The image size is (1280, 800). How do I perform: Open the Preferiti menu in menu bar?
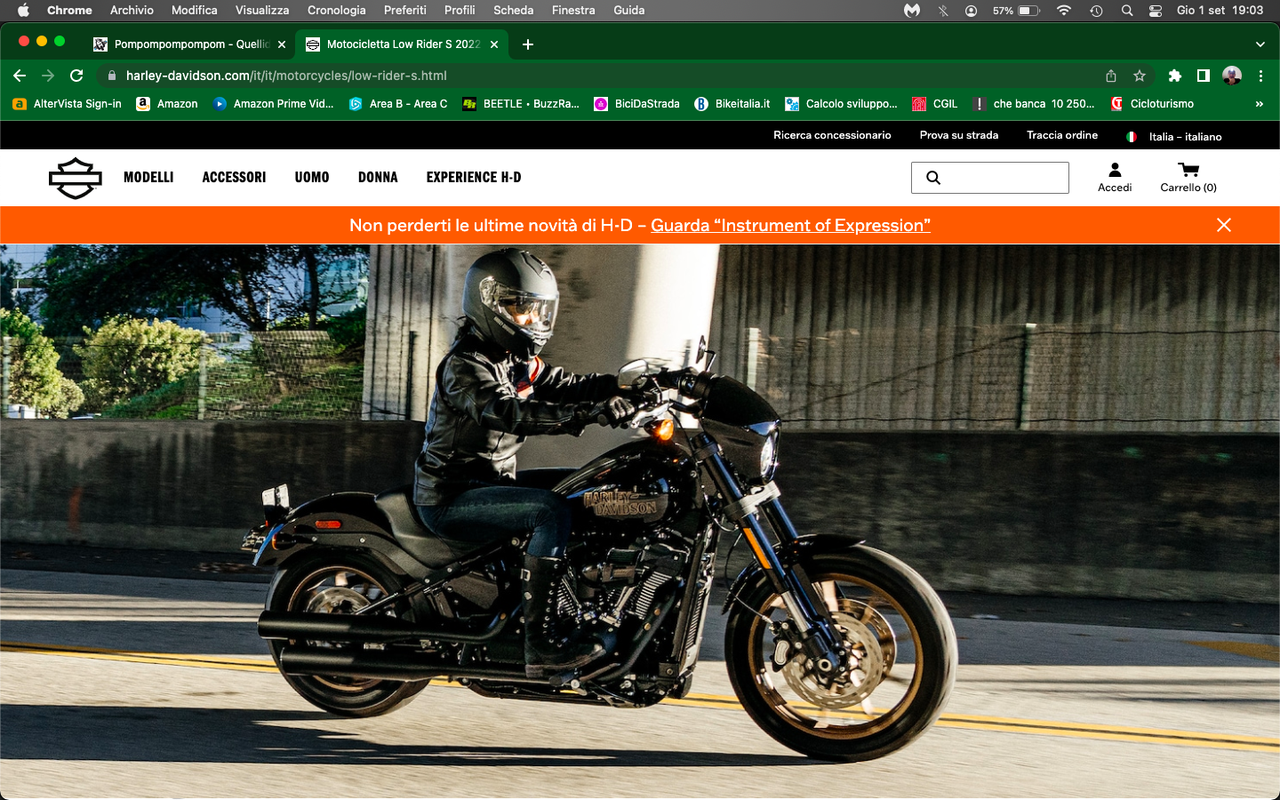[405, 10]
